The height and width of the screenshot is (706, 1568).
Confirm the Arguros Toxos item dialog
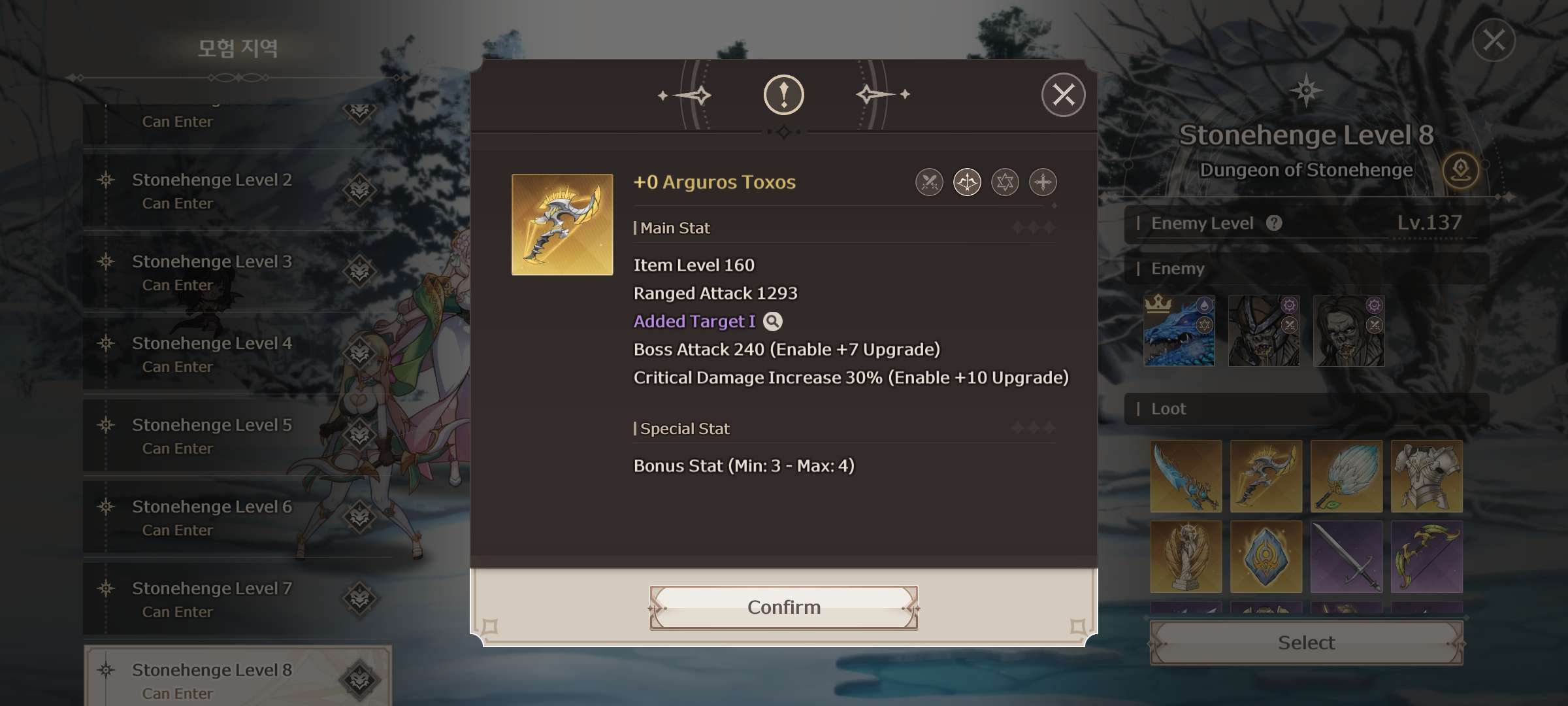pos(783,607)
